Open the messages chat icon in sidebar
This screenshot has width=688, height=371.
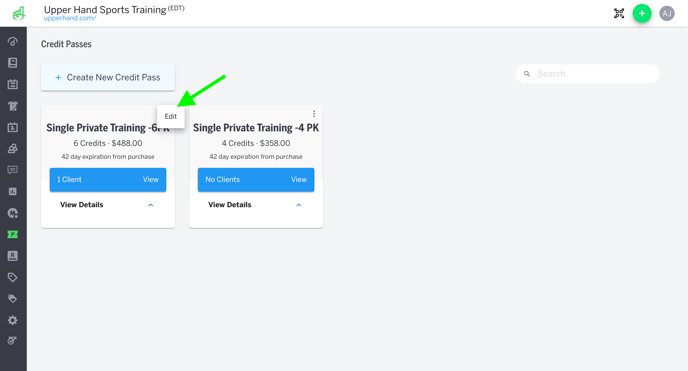(13, 170)
